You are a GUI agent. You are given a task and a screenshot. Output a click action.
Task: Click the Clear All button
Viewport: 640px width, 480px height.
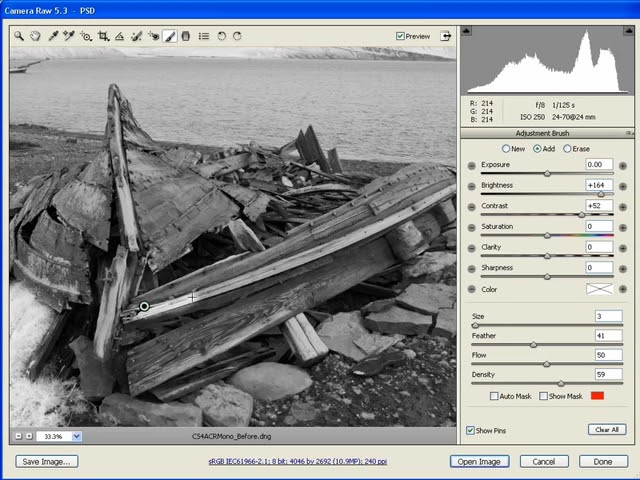click(607, 429)
